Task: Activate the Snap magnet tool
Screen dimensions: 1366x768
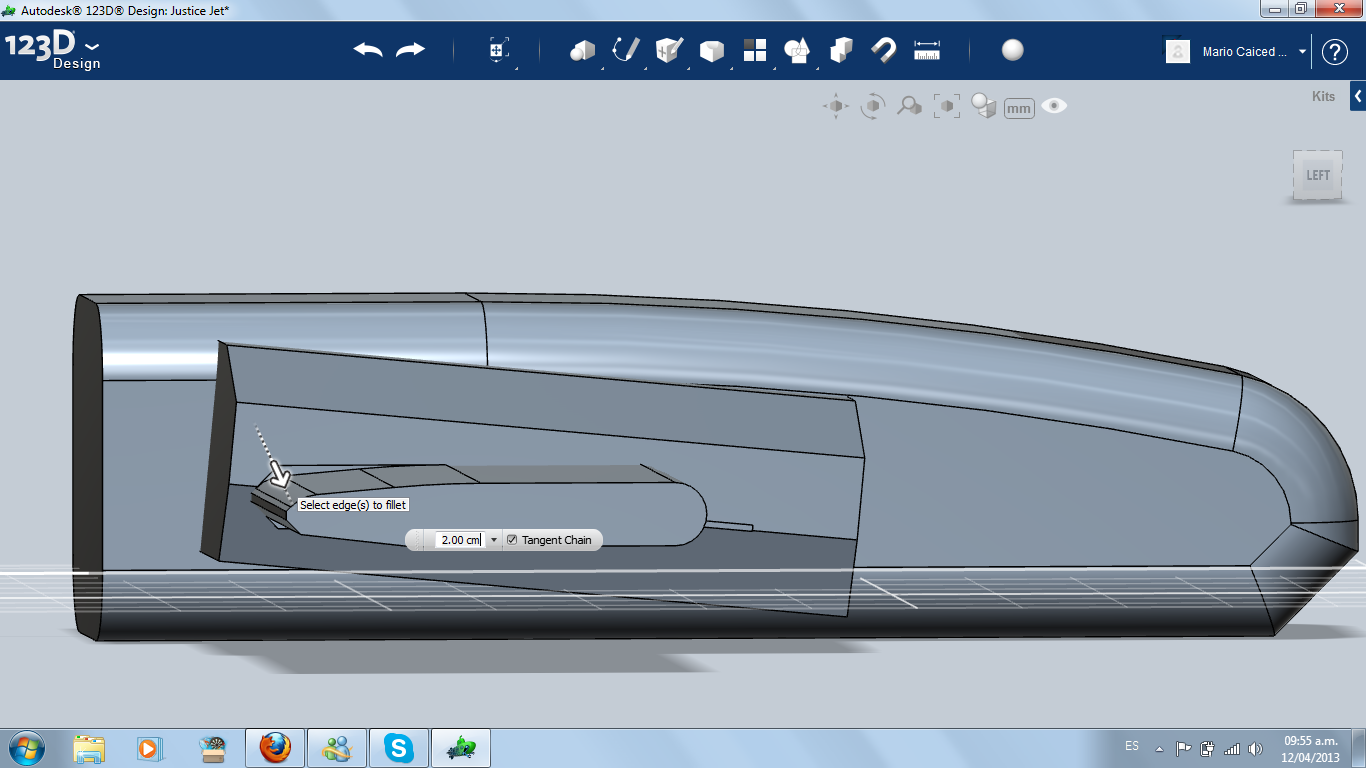Action: click(x=884, y=50)
